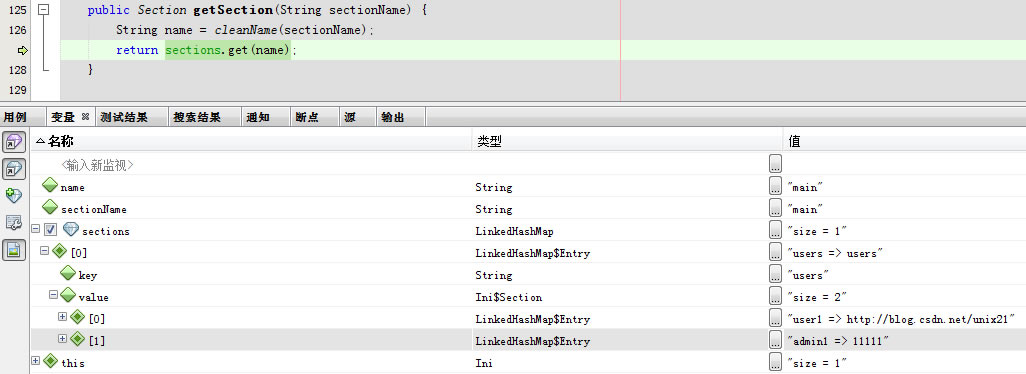Click the Ini$Section type cell
This screenshot has width=1026, height=374.
[x=508, y=298]
